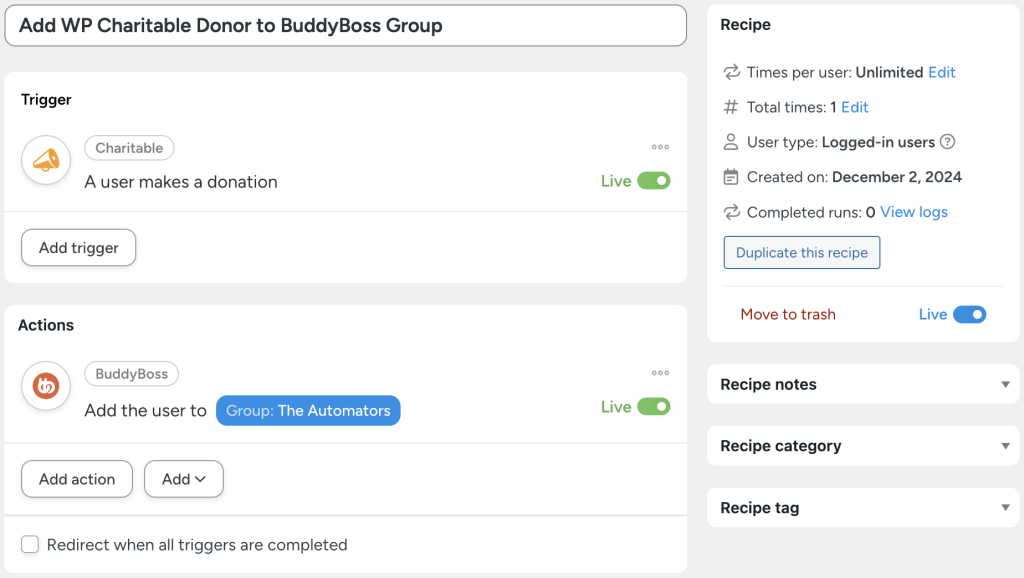Click the hash icon beside Total times
The height and width of the screenshot is (578, 1024).
point(730,107)
